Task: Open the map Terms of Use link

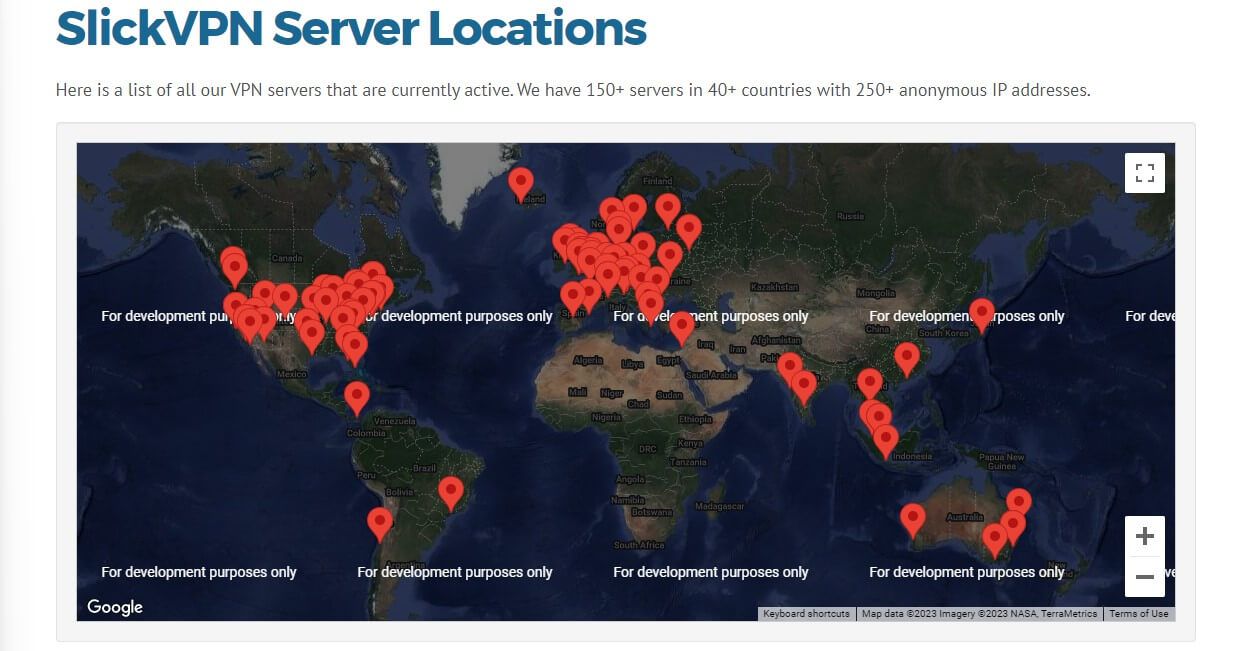Action: click(1138, 614)
